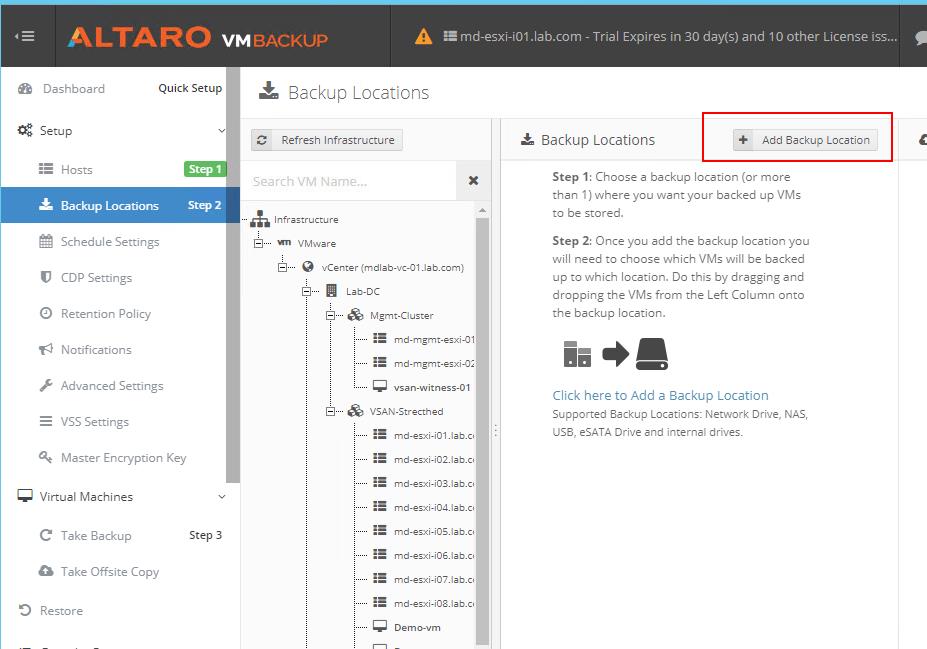The height and width of the screenshot is (649, 927).
Task: Click the license warning triangle icon
Action: 423,37
